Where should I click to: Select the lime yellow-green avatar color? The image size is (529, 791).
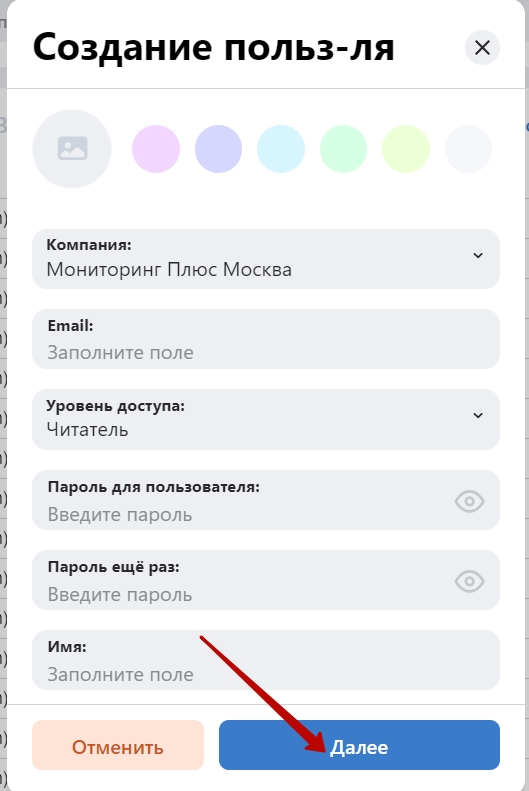point(406,149)
